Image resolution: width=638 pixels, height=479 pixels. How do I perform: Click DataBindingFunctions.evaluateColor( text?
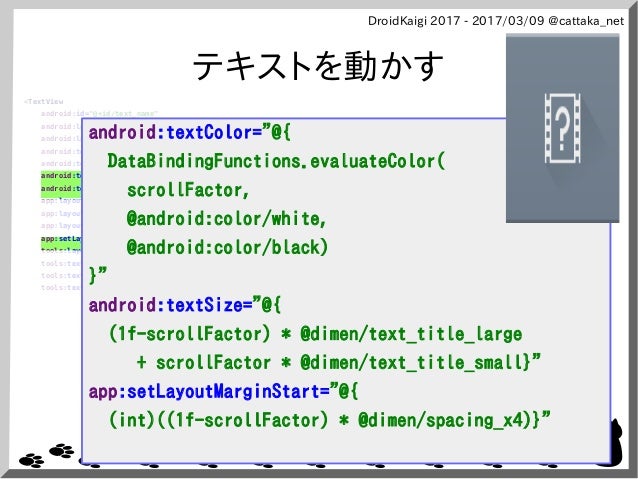(276, 161)
